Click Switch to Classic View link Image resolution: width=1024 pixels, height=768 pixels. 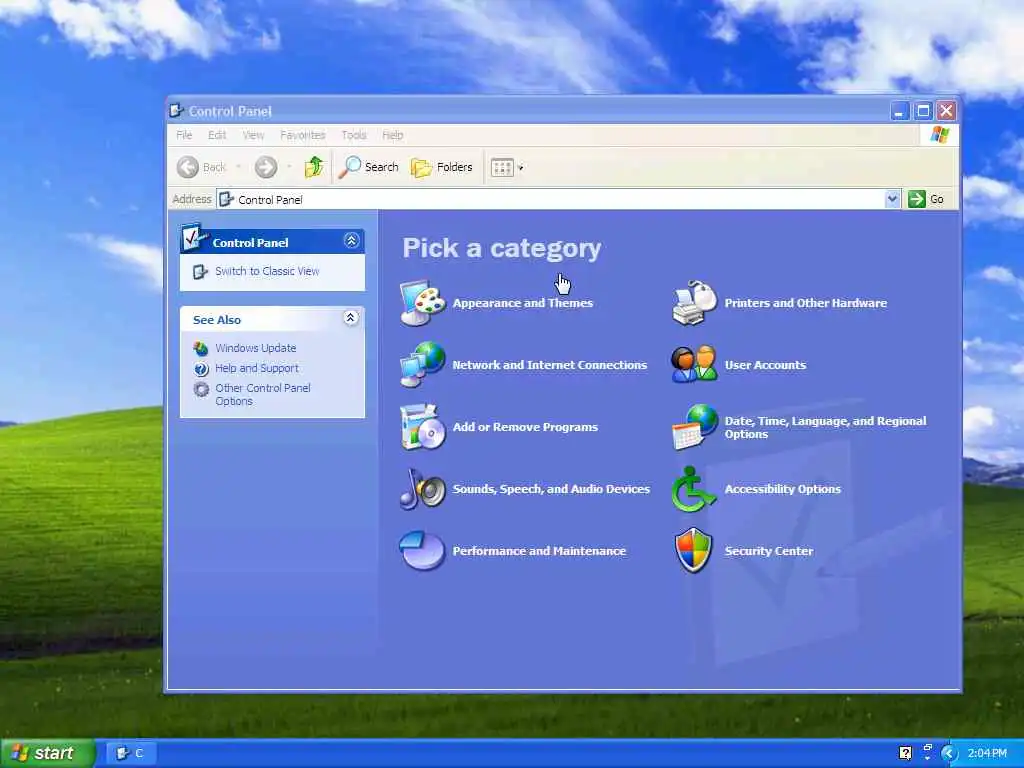(267, 271)
